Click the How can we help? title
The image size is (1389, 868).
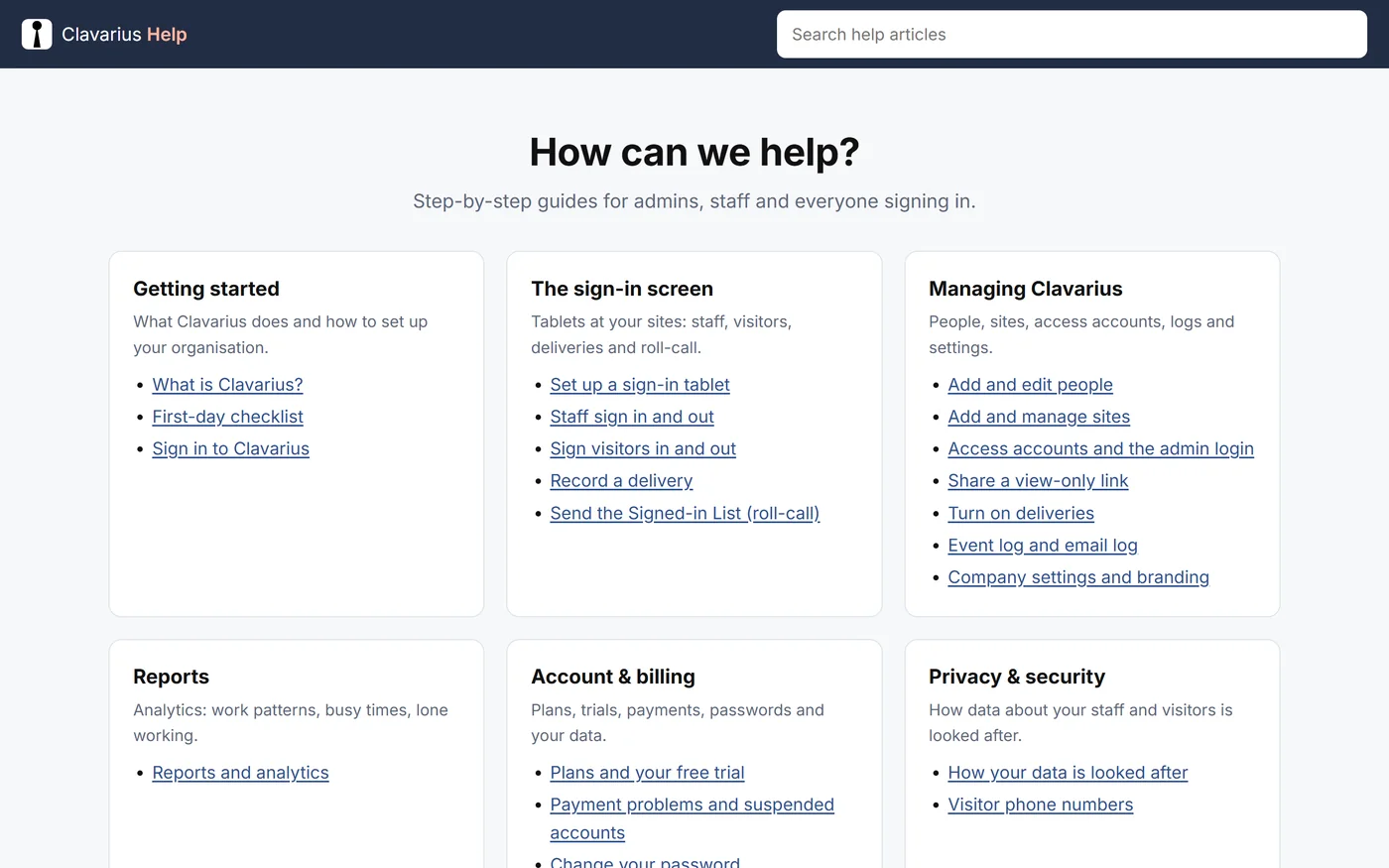coord(694,152)
